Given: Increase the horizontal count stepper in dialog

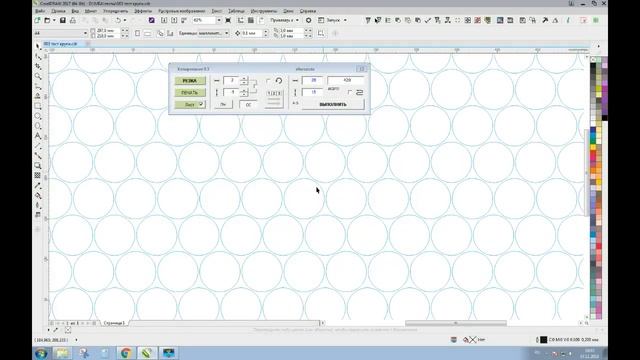Looking at the screenshot, I should [x=244, y=78].
